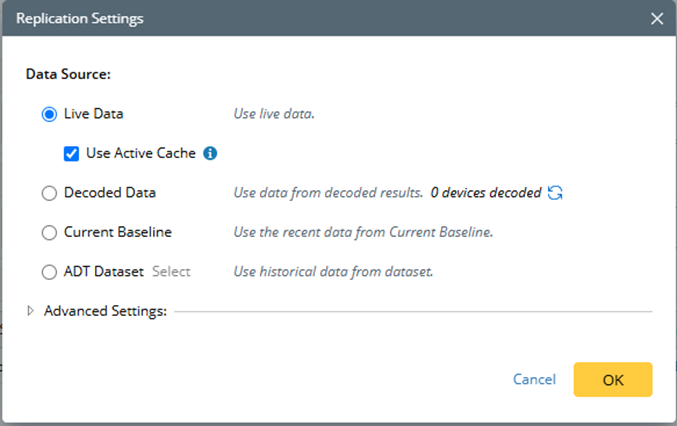Enable the ADT Dataset radio circle

(49, 271)
